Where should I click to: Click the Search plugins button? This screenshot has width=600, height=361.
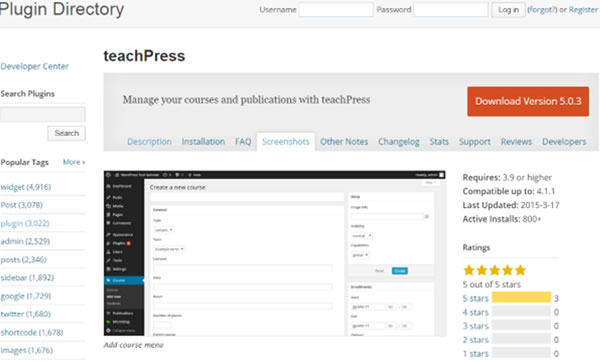[x=67, y=133]
